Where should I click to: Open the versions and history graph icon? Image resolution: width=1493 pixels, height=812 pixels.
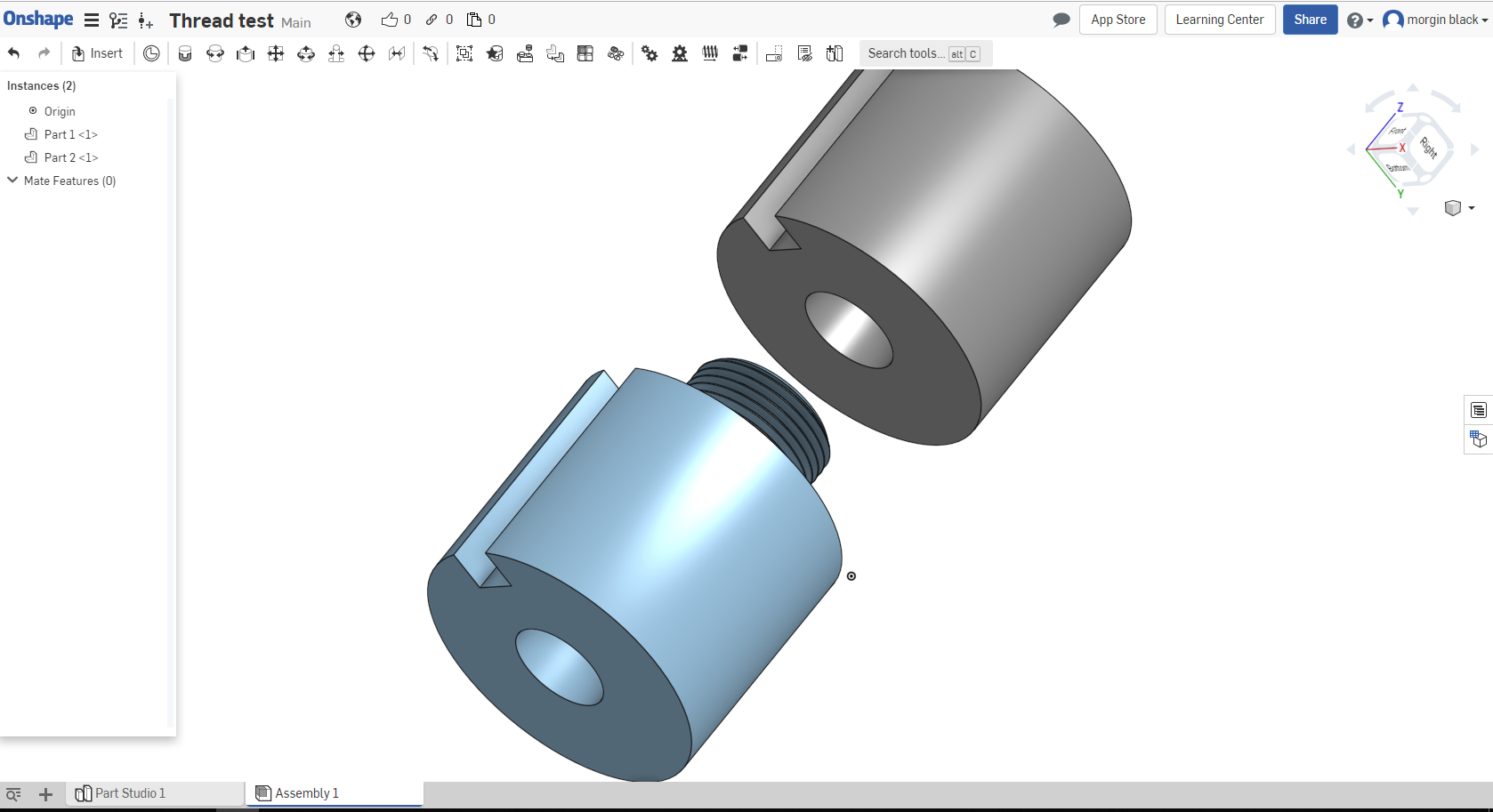tap(118, 20)
